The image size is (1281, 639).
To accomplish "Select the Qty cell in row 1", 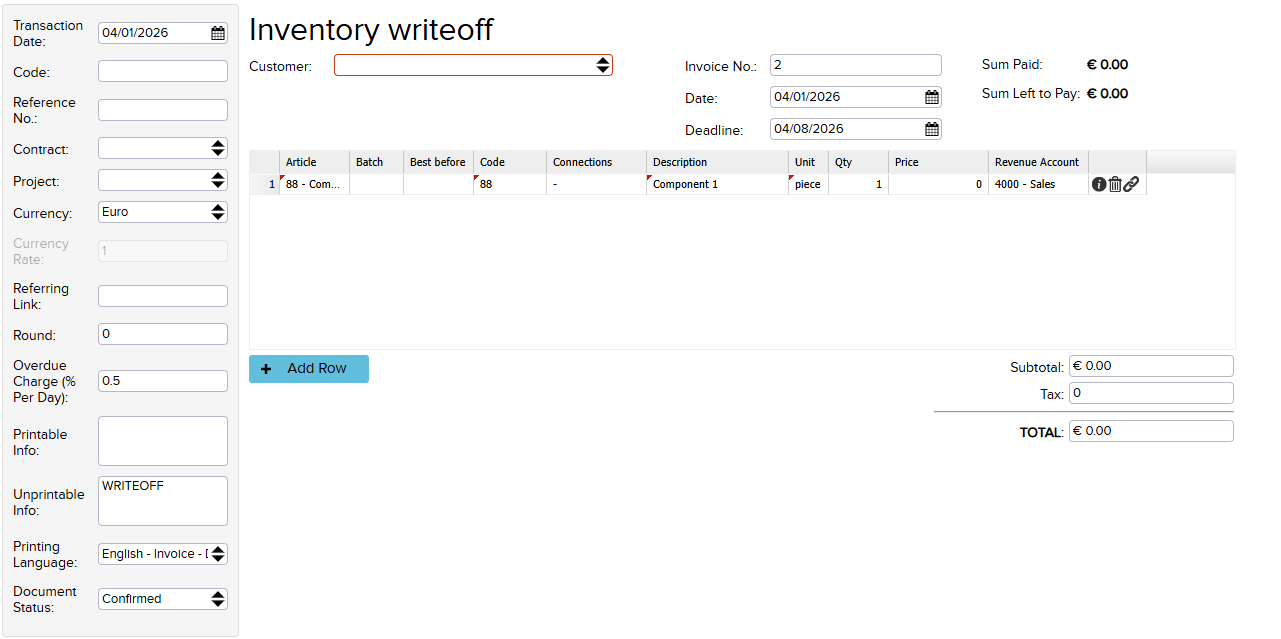I will click(x=858, y=185).
